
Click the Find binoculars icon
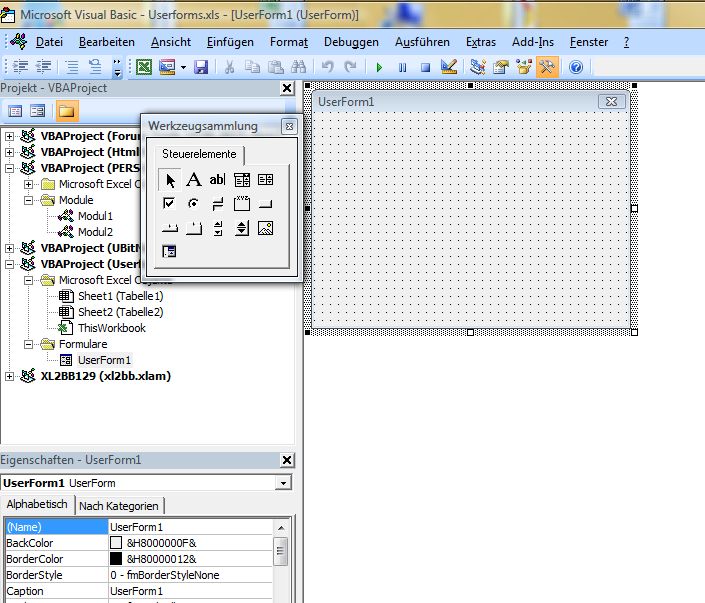click(299, 67)
